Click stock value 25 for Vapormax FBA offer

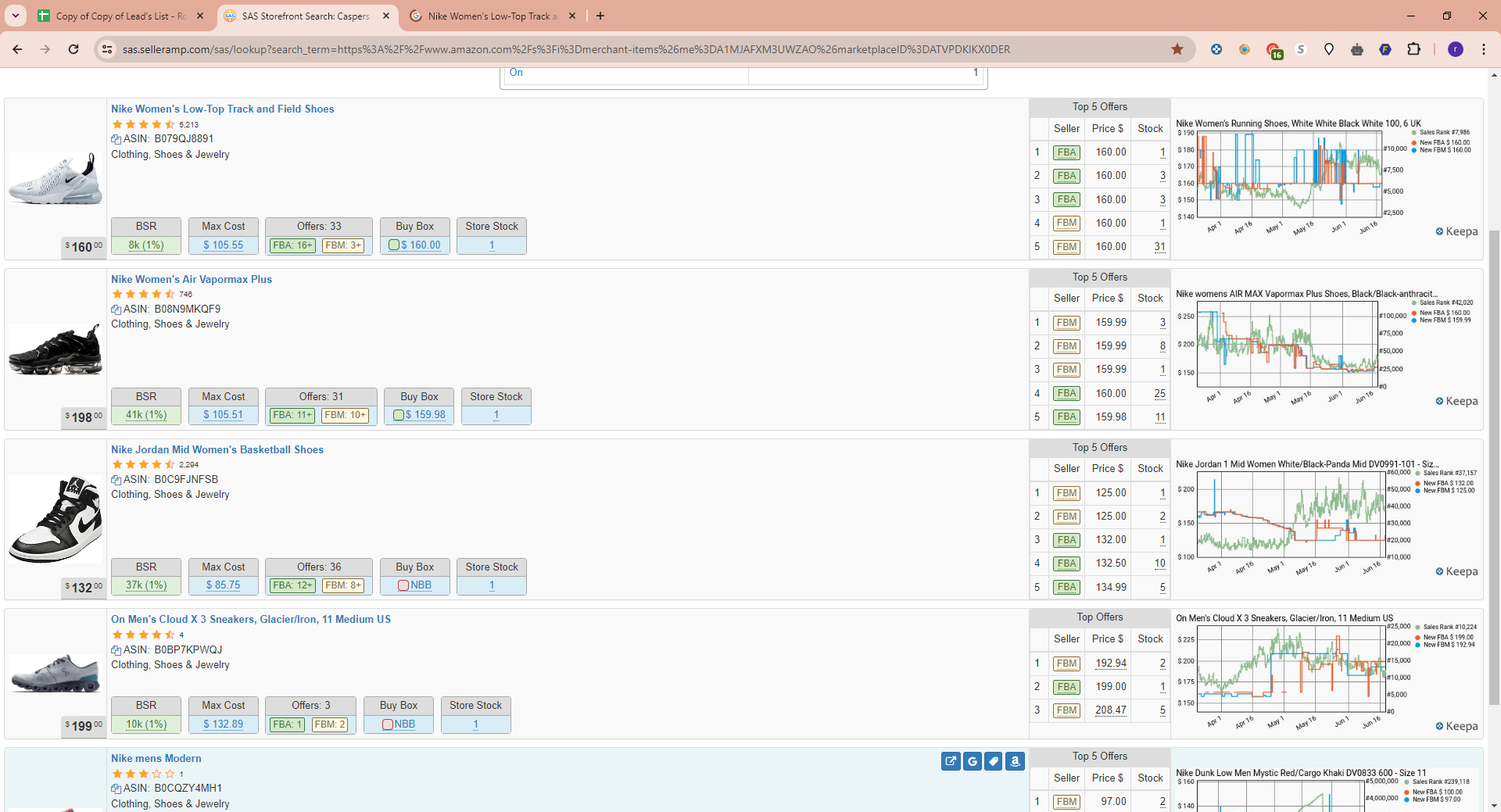click(x=1159, y=394)
